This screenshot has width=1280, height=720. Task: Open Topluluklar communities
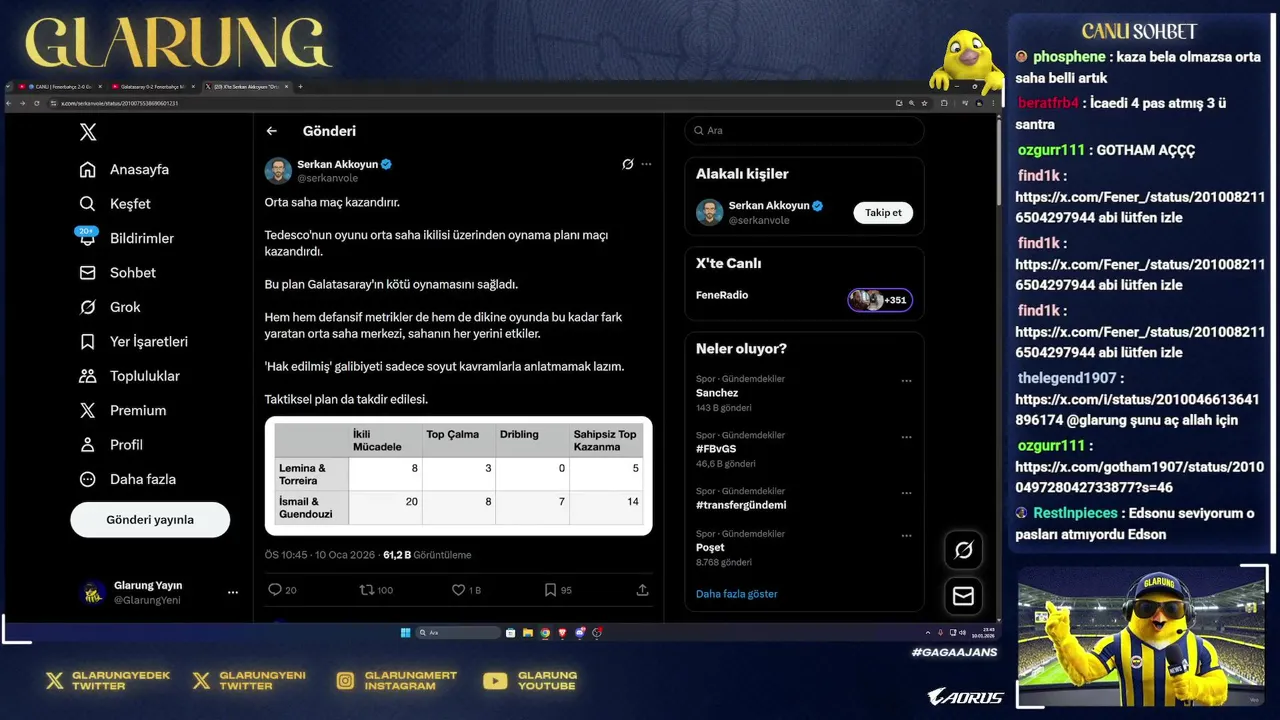pos(129,376)
